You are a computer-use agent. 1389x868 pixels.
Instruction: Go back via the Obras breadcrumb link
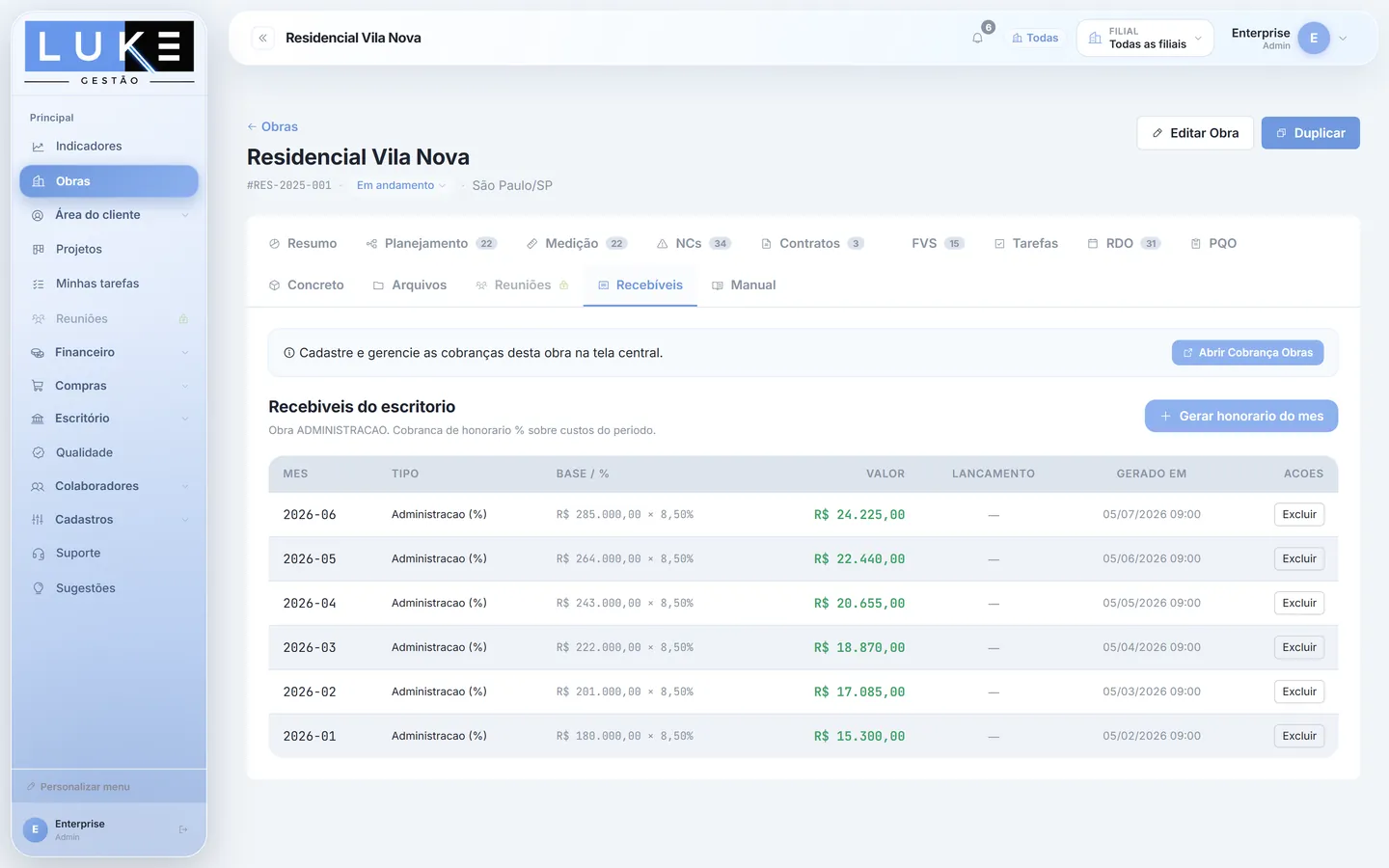[272, 126]
